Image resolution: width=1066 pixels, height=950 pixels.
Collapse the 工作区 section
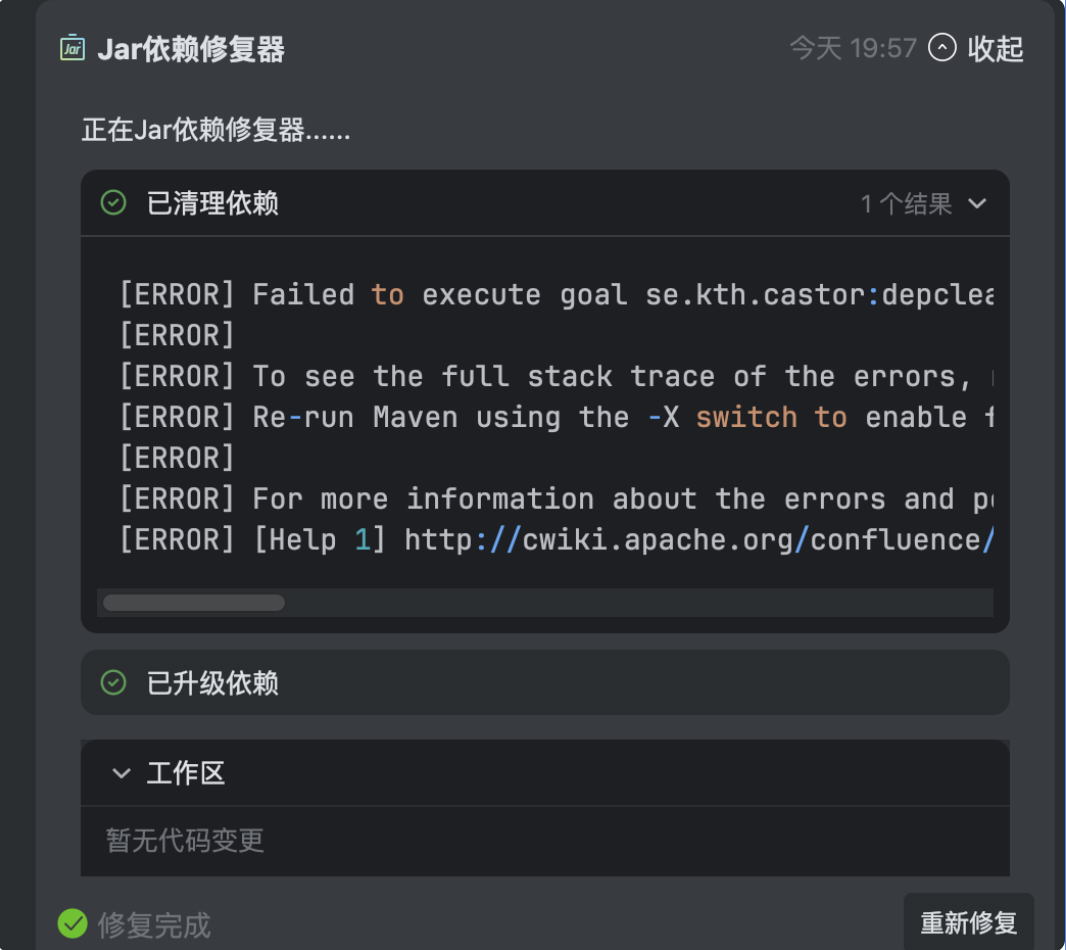121,773
